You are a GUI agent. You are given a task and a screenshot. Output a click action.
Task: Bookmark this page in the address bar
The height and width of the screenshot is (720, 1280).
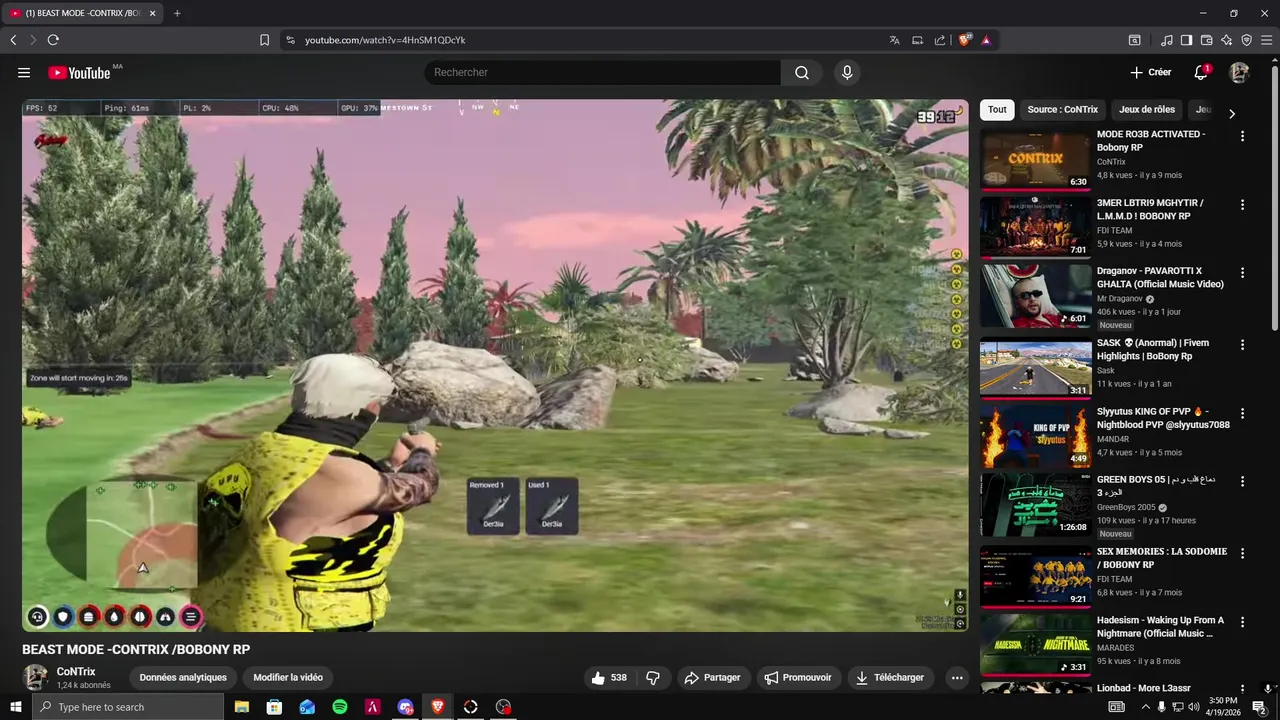pos(264,40)
